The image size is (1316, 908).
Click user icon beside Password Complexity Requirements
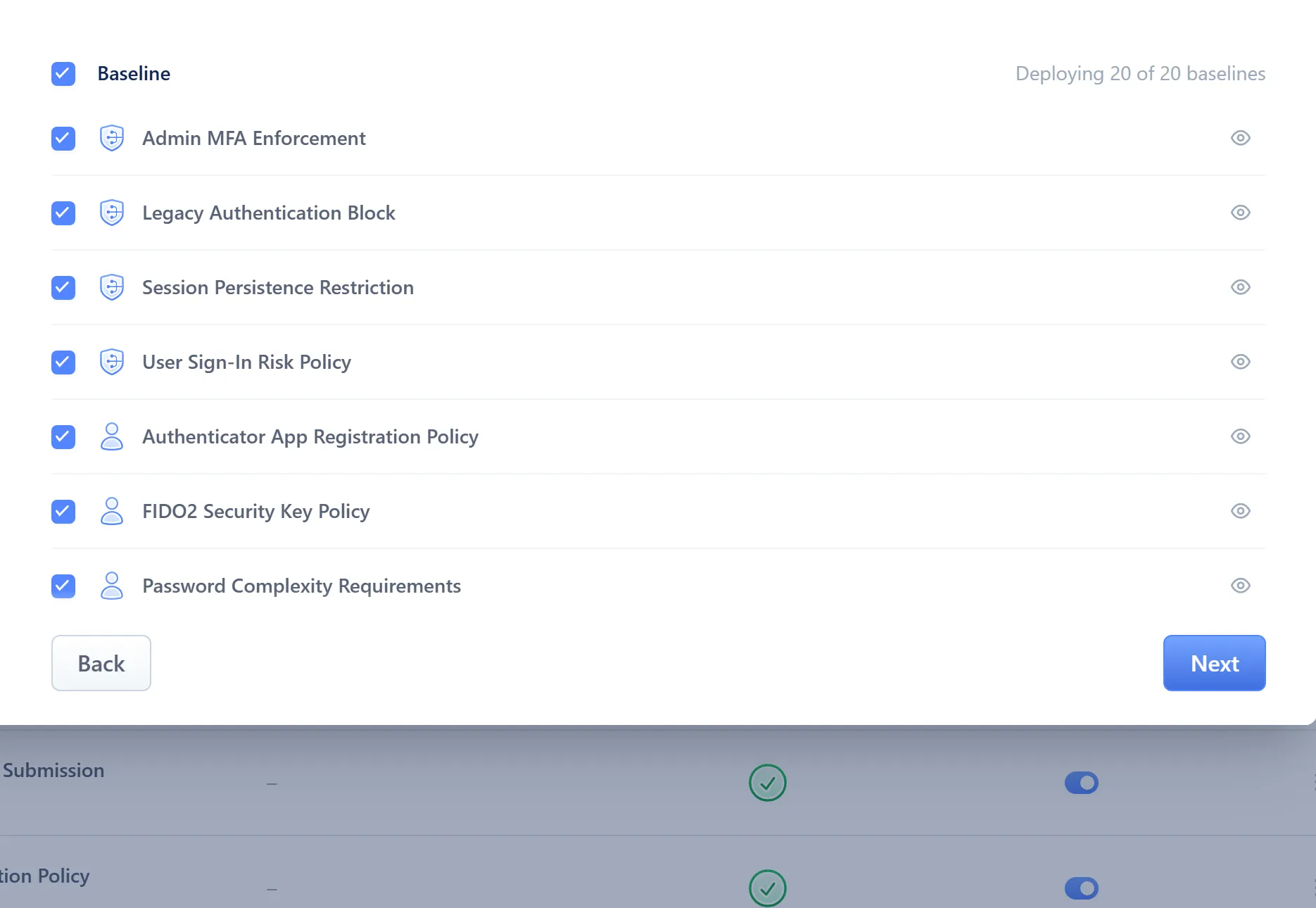(x=112, y=586)
